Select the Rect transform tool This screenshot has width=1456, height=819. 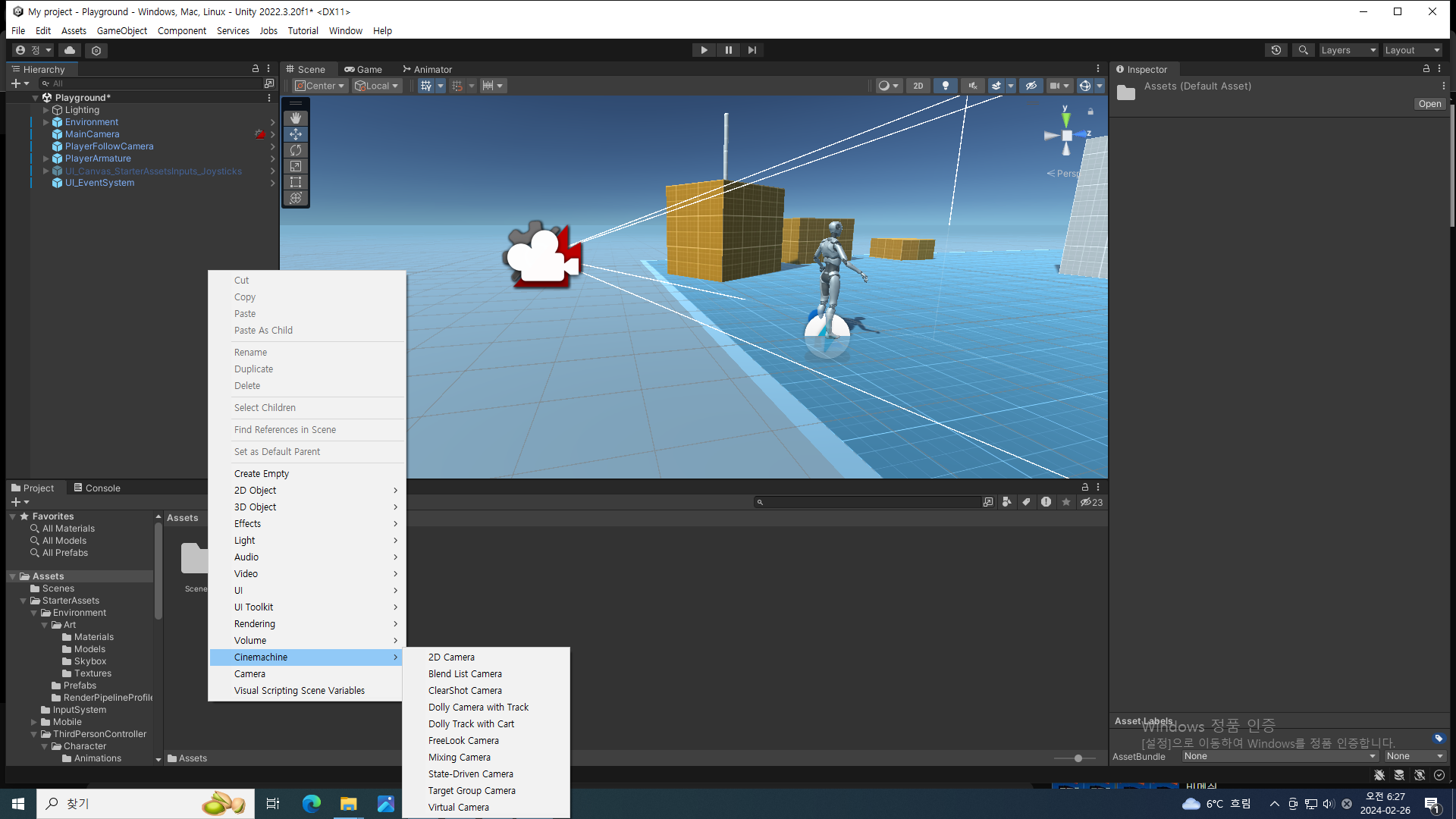pos(296,182)
